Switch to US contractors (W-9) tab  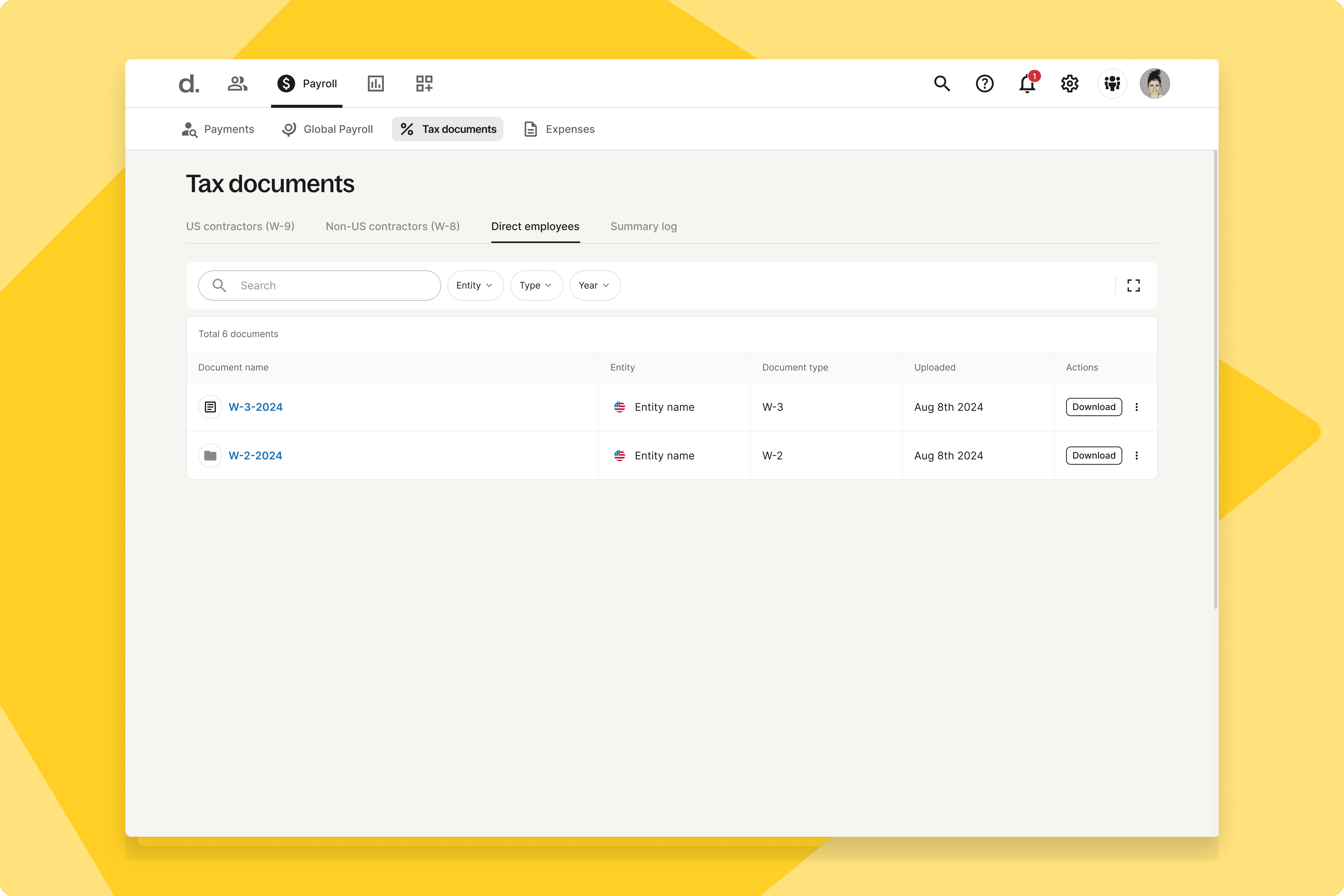click(x=240, y=226)
